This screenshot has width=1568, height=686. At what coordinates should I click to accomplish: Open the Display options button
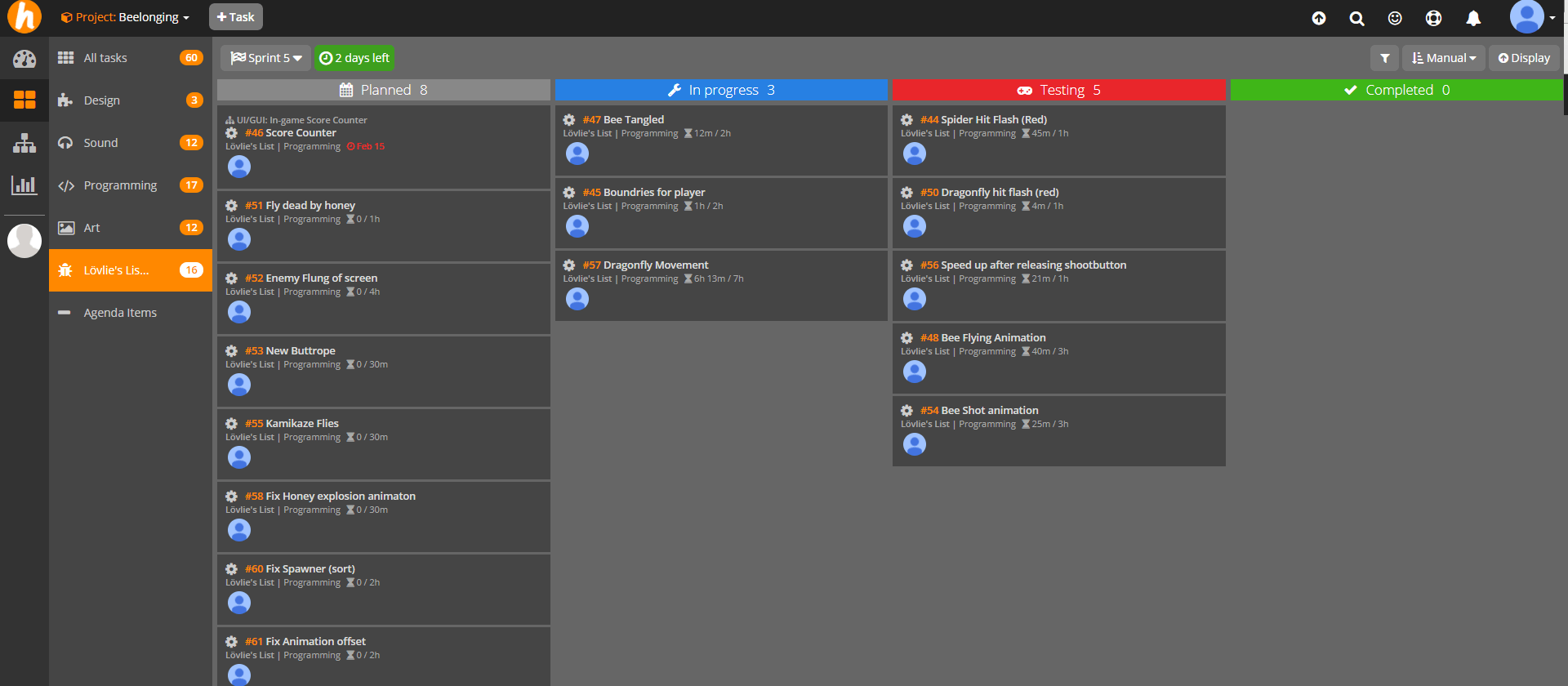coord(1524,58)
